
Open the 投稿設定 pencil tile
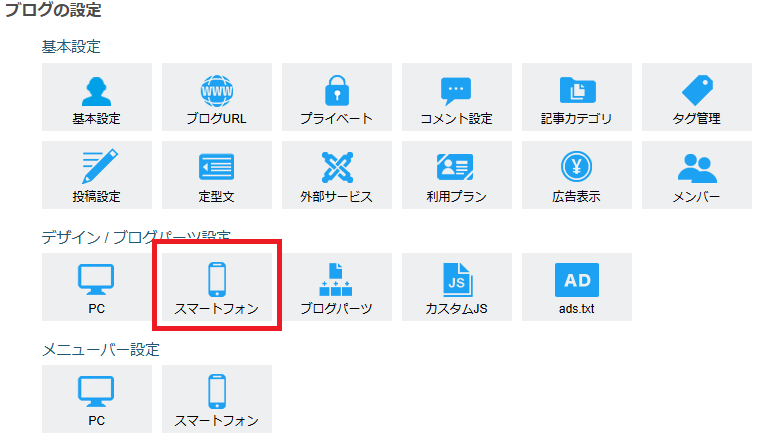coord(97,175)
